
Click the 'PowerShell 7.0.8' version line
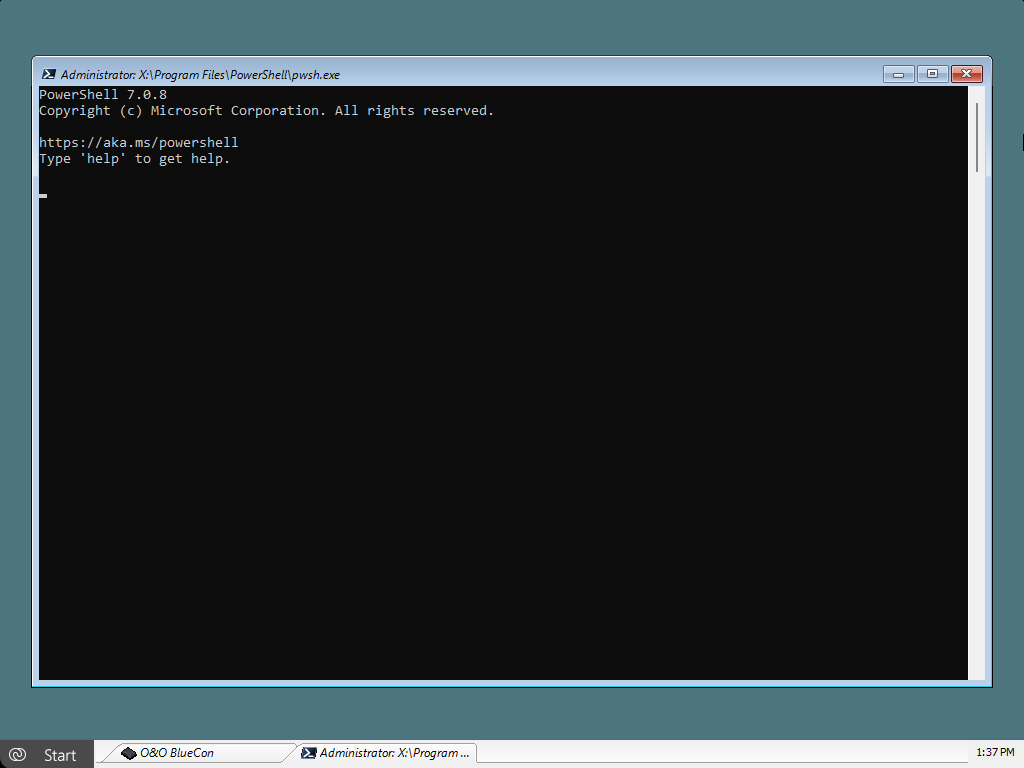tap(102, 95)
